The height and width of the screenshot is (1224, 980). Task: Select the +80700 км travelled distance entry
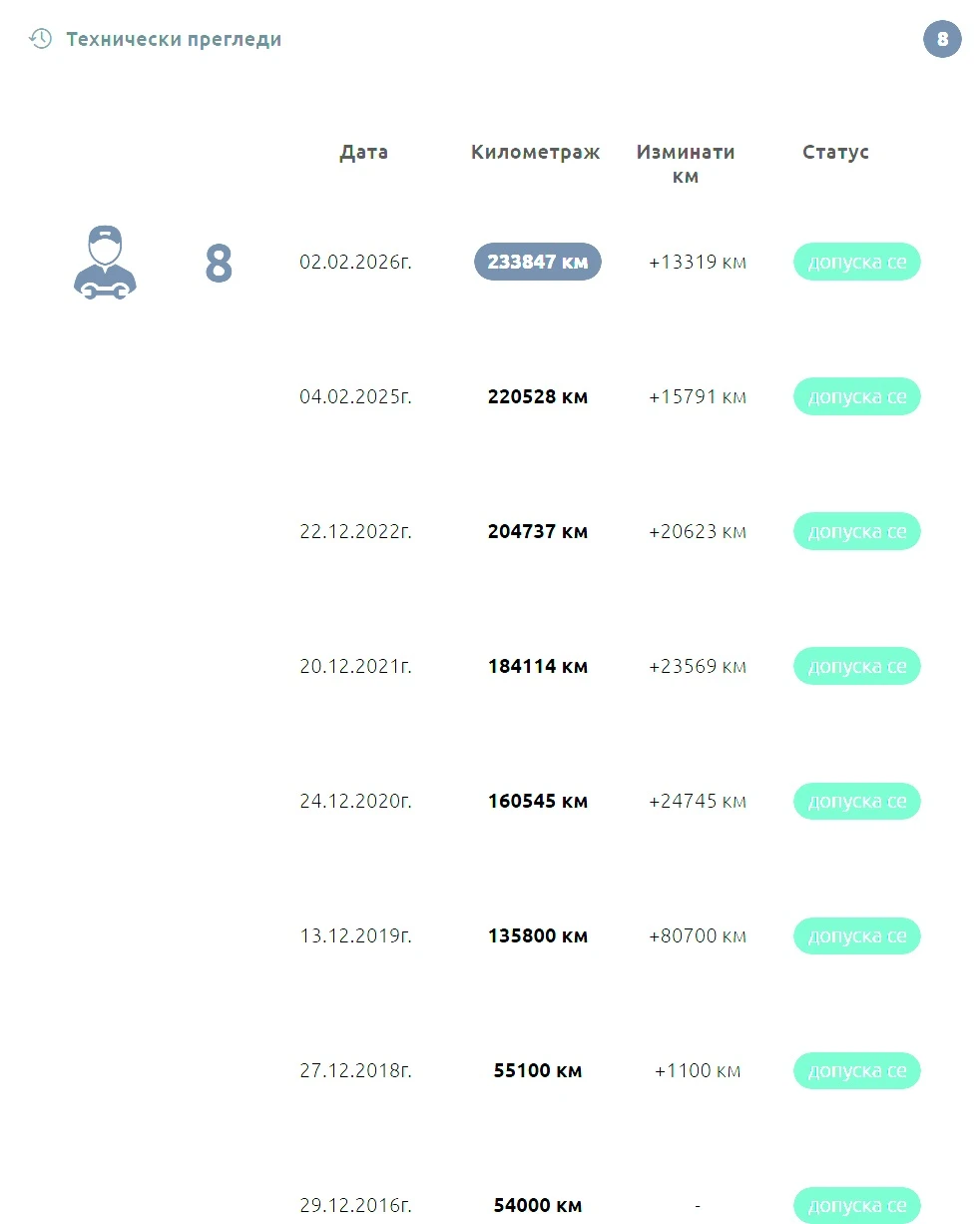click(x=697, y=935)
